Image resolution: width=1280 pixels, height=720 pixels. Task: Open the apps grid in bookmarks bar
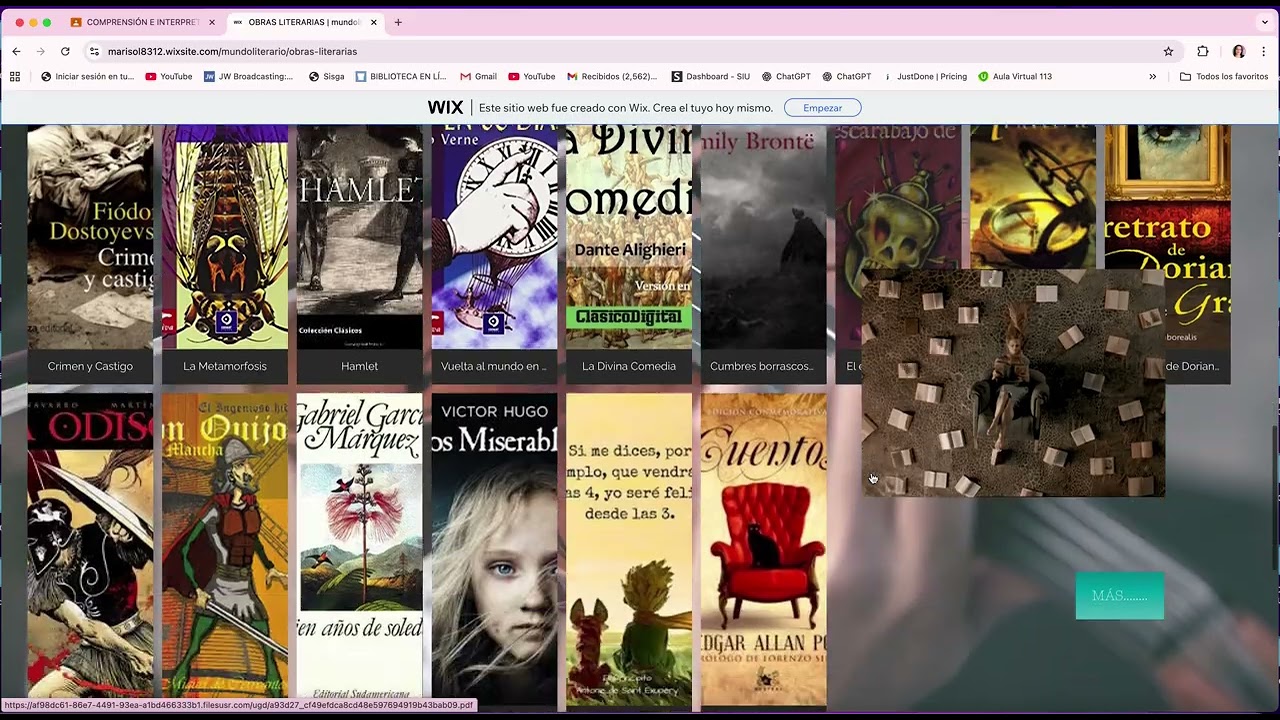15,76
